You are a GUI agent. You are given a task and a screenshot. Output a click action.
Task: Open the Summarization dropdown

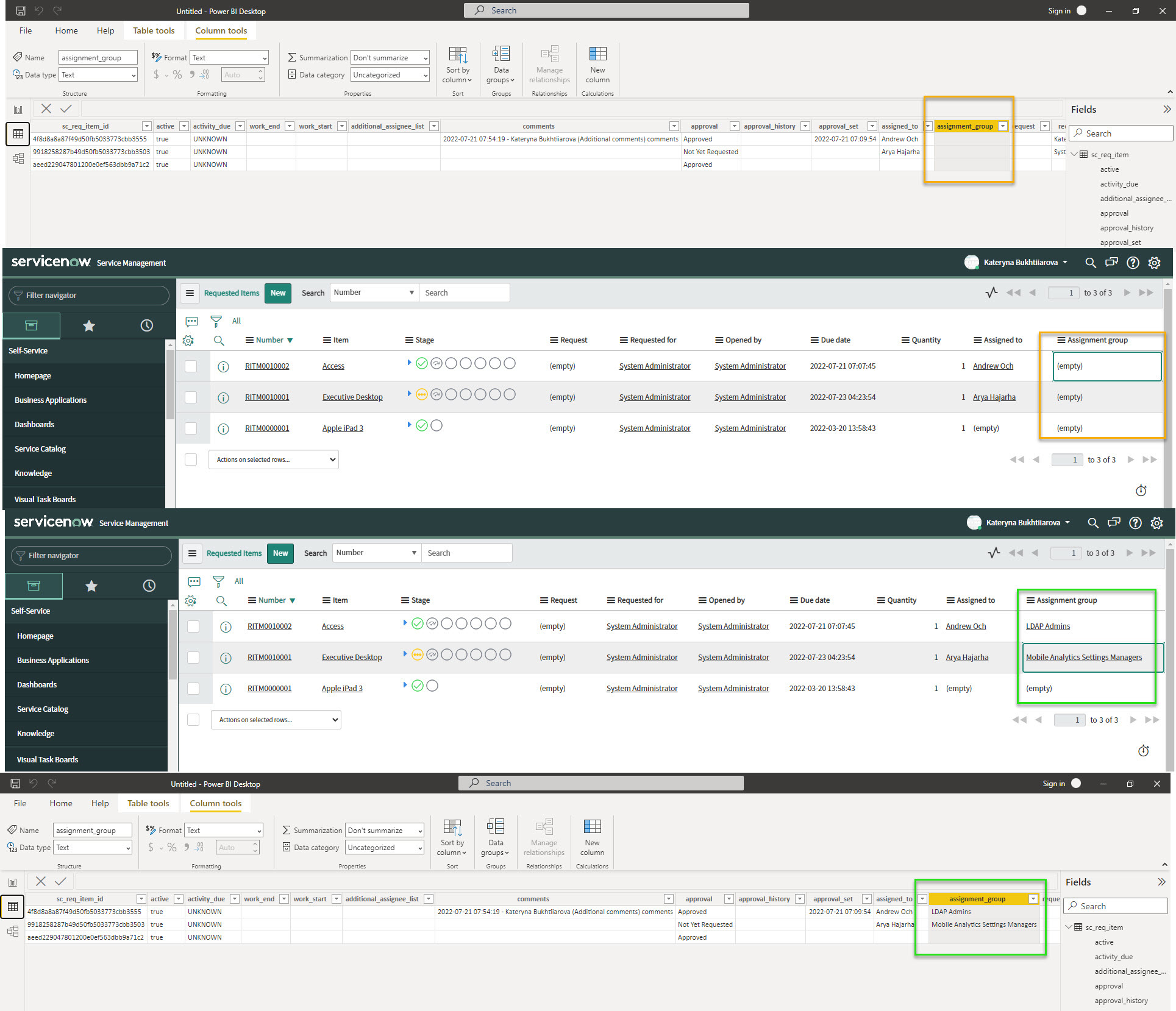point(390,58)
